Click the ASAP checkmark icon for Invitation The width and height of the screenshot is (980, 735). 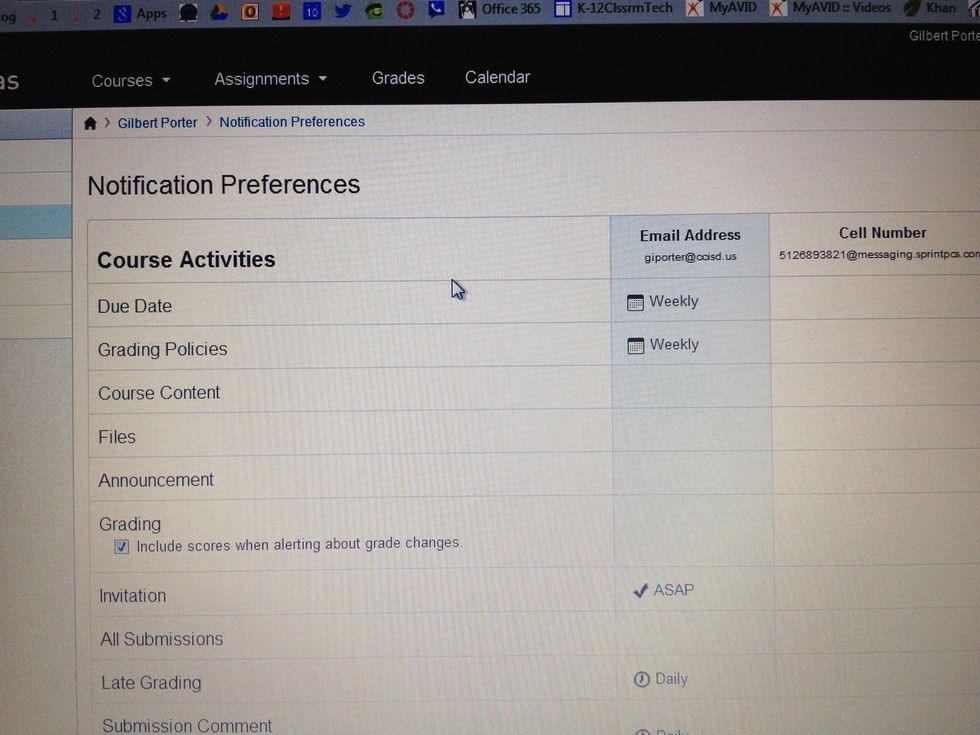coord(641,591)
